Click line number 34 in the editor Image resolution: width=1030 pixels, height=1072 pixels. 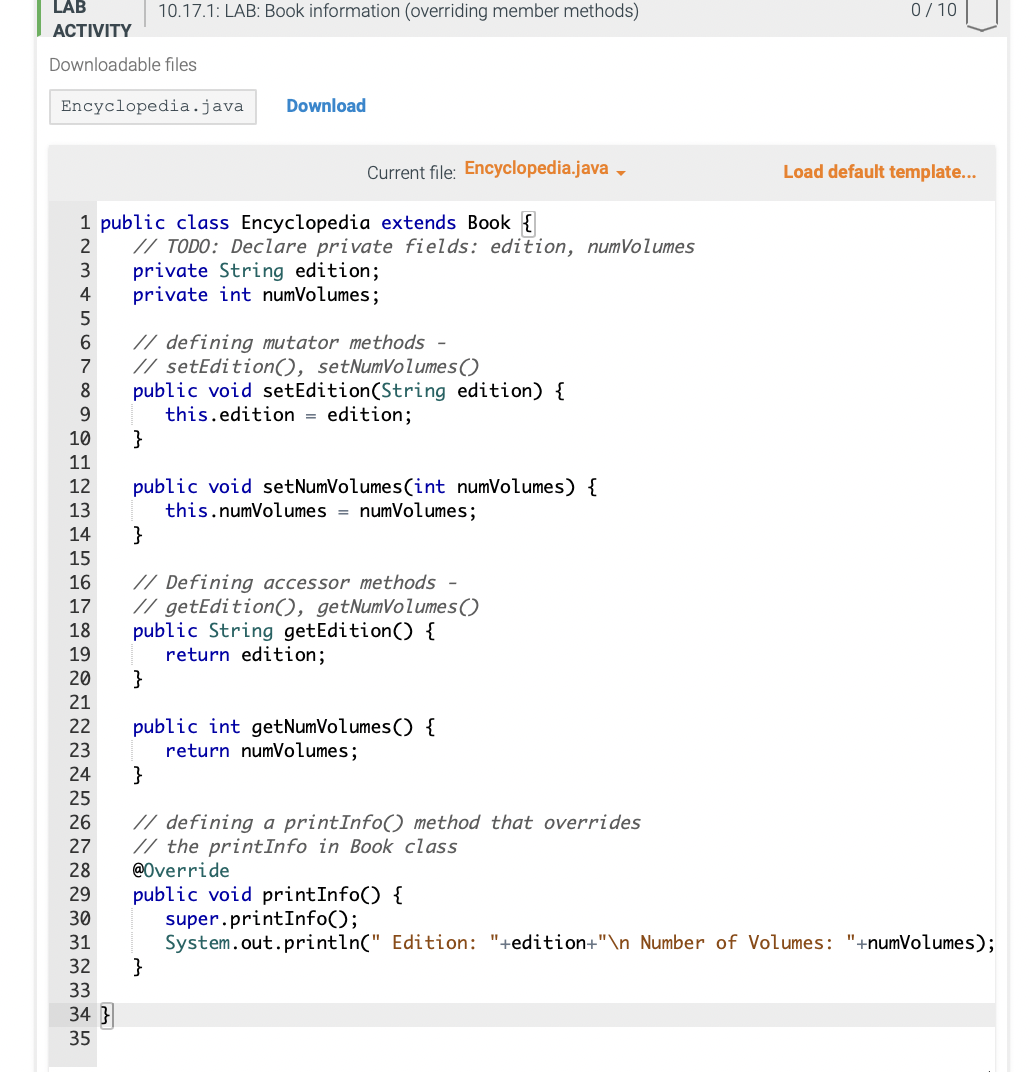(x=79, y=1014)
